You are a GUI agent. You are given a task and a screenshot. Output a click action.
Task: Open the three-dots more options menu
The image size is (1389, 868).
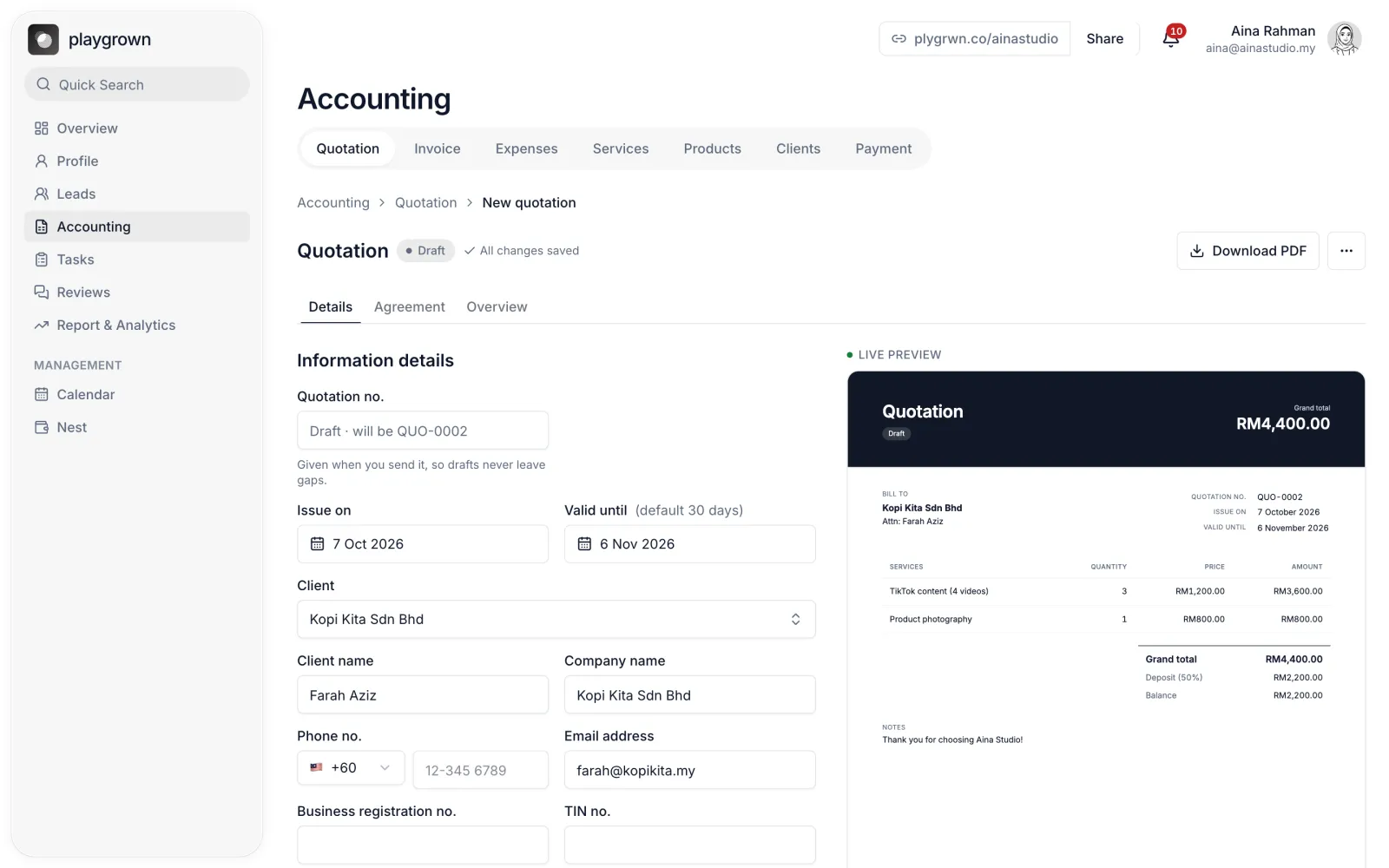[x=1346, y=251]
